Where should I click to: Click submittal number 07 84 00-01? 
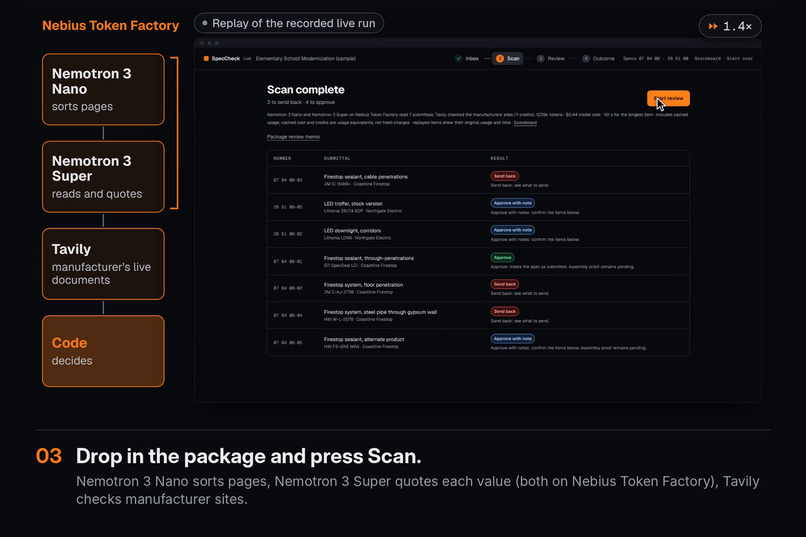pos(288,262)
